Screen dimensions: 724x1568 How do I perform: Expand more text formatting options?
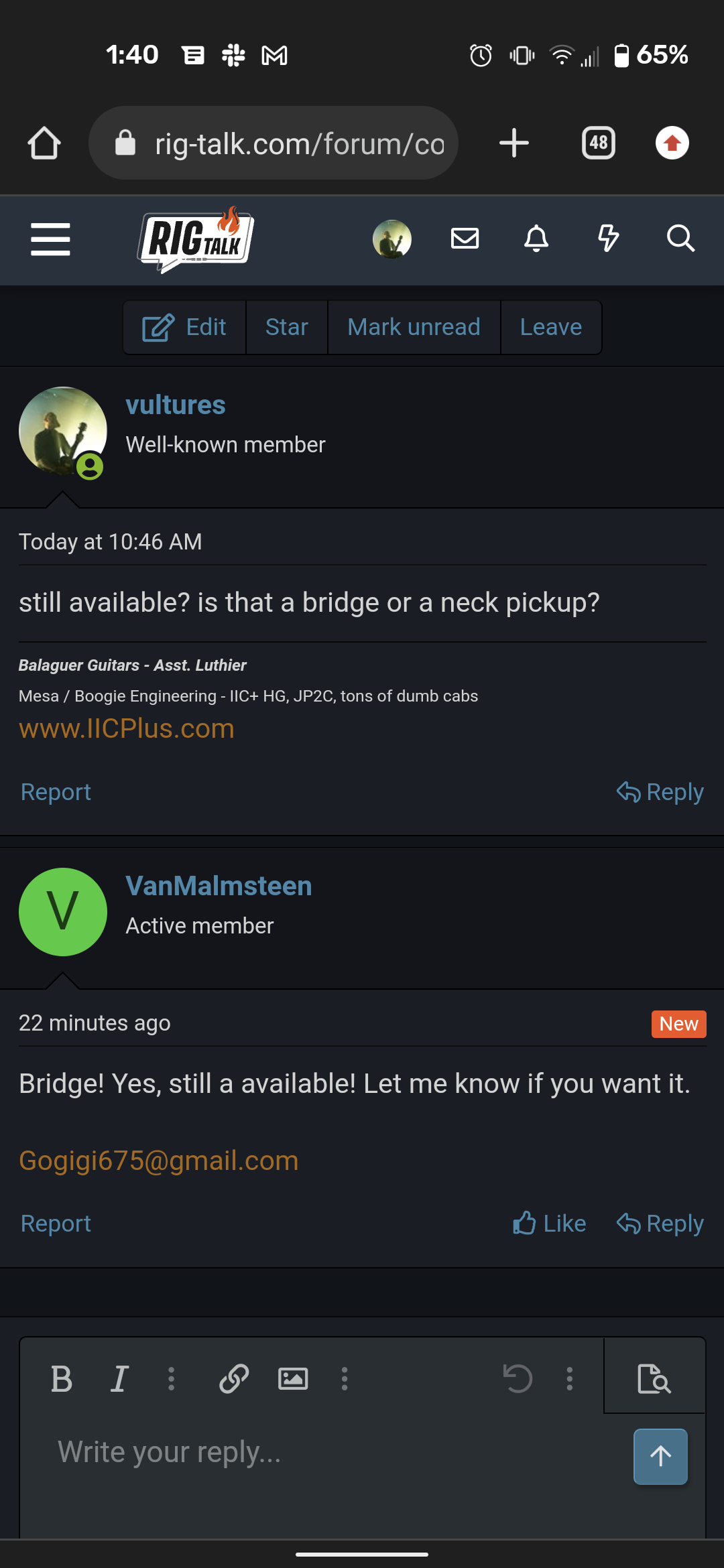coord(172,1379)
